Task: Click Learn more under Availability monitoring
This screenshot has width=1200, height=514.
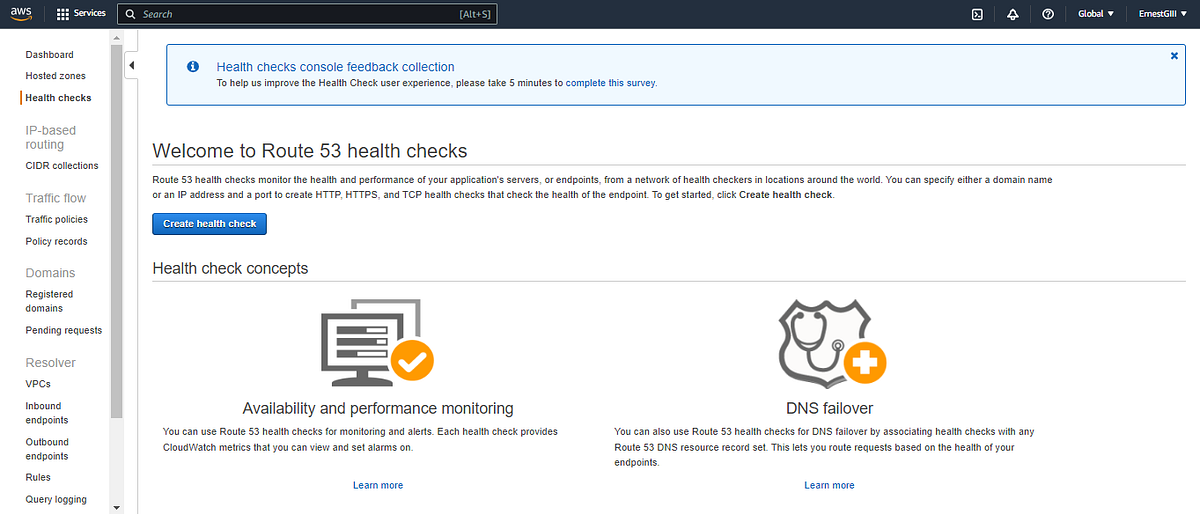Action: 378,485
